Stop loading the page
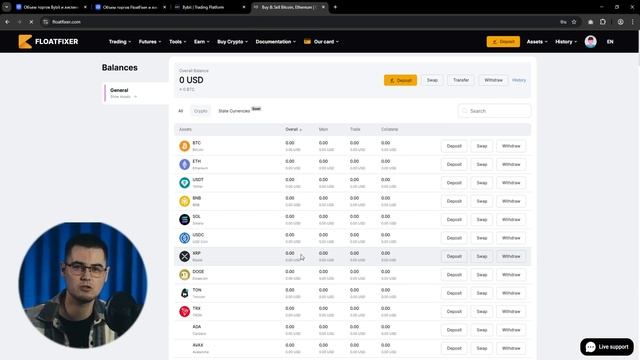Viewport: 640px width, 360px height. pyautogui.click(x=31, y=22)
